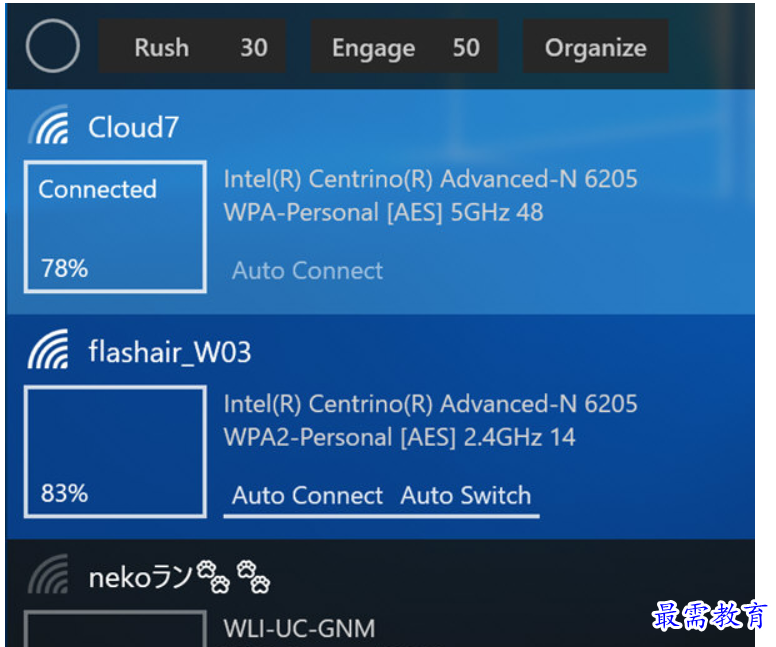Click the WPA2-Personal 2.4GHz details line
Viewport: 776px width, 647px height.
pyautogui.click(x=399, y=437)
